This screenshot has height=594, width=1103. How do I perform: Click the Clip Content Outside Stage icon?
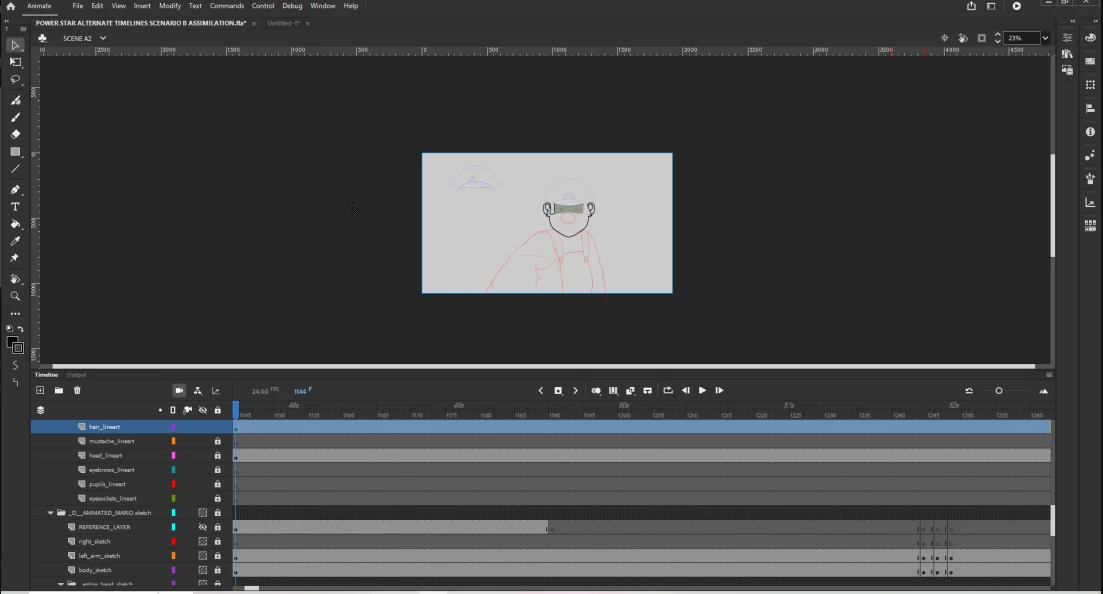982,38
